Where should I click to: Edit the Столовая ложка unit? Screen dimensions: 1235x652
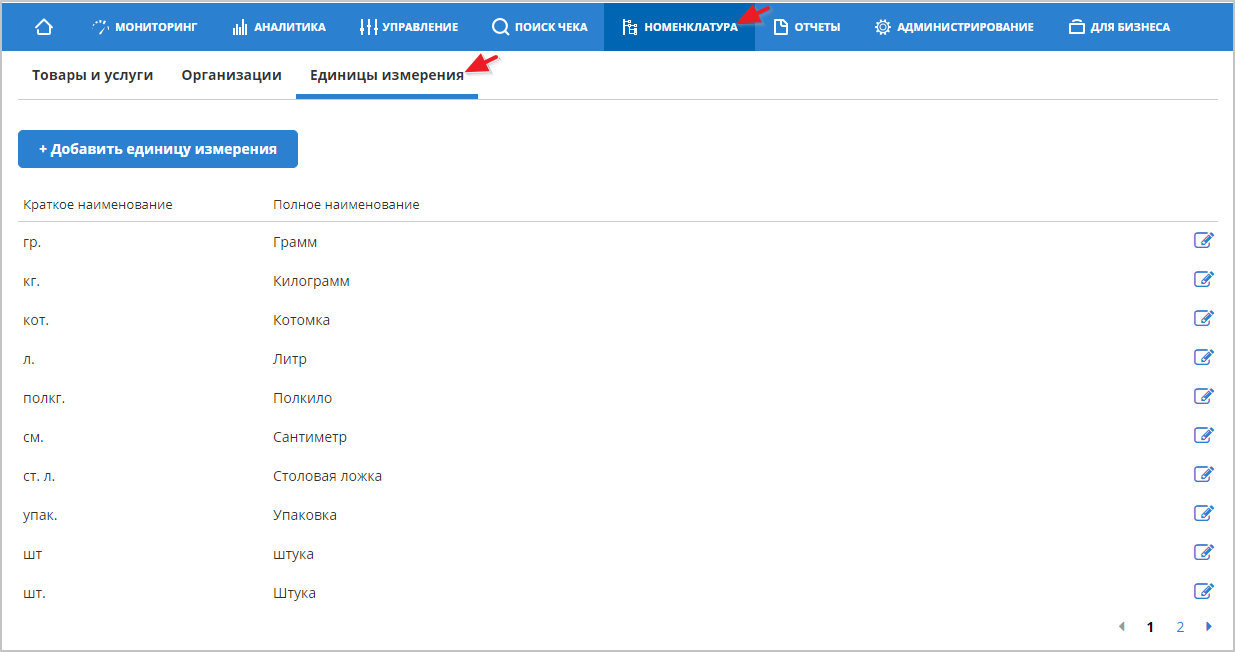pyautogui.click(x=1204, y=474)
